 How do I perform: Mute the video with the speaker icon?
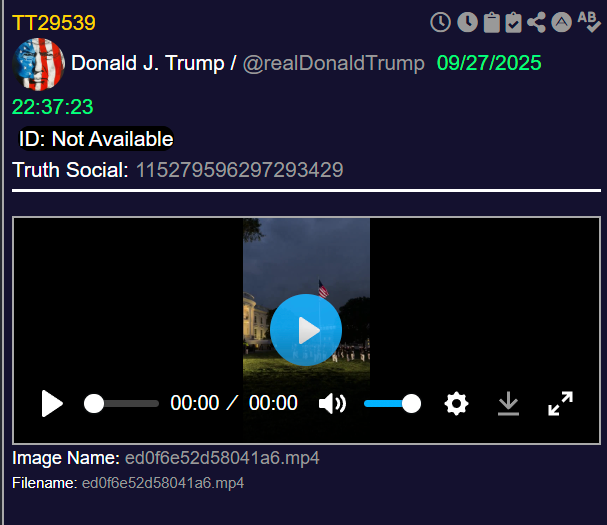pyautogui.click(x=332, y=404)
